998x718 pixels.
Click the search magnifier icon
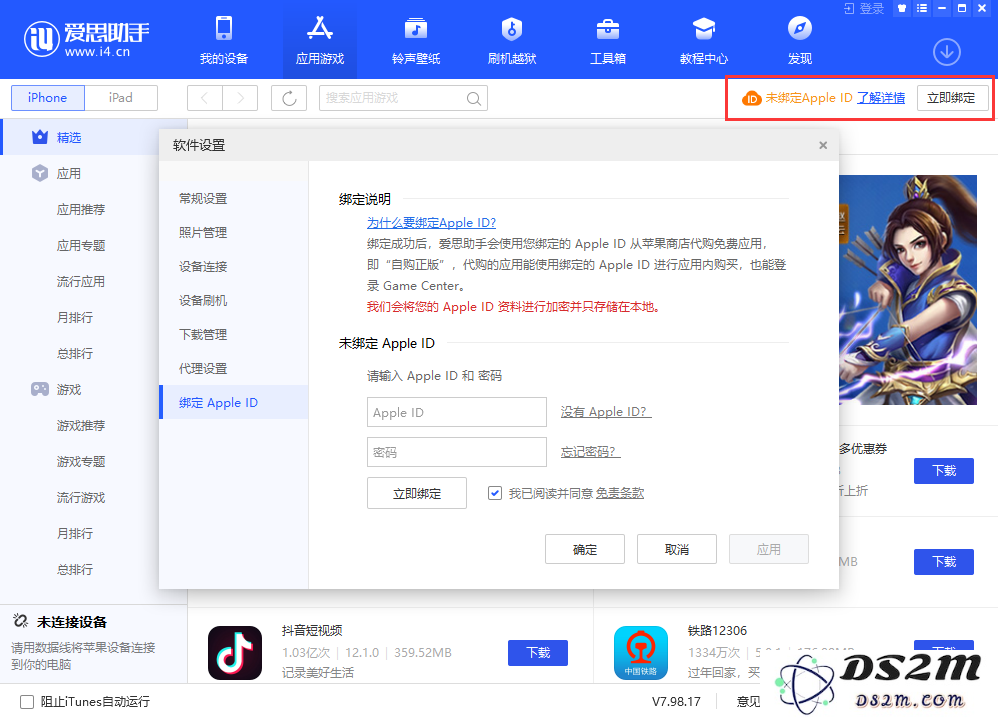[x=474, y=99]
